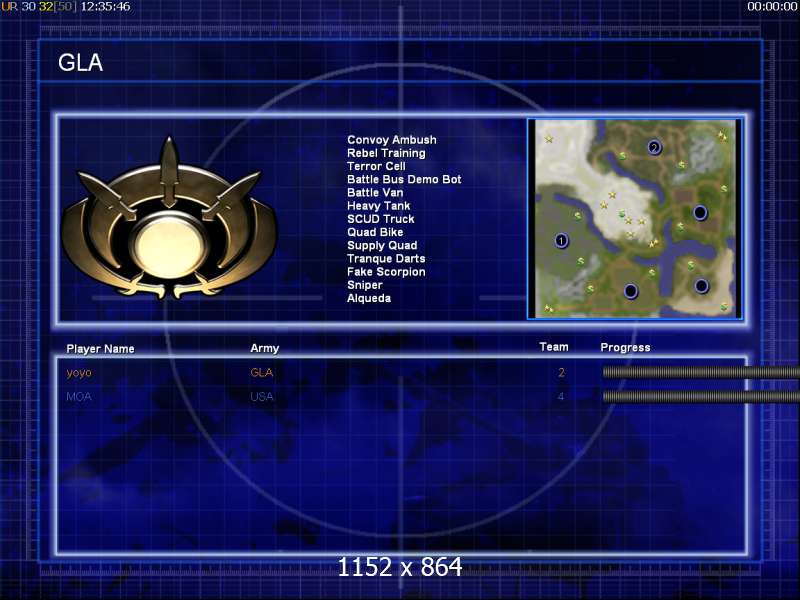Select player "MOA" in the player list
The height and width of the screenshot is (600, 800).
click(79, 396)
